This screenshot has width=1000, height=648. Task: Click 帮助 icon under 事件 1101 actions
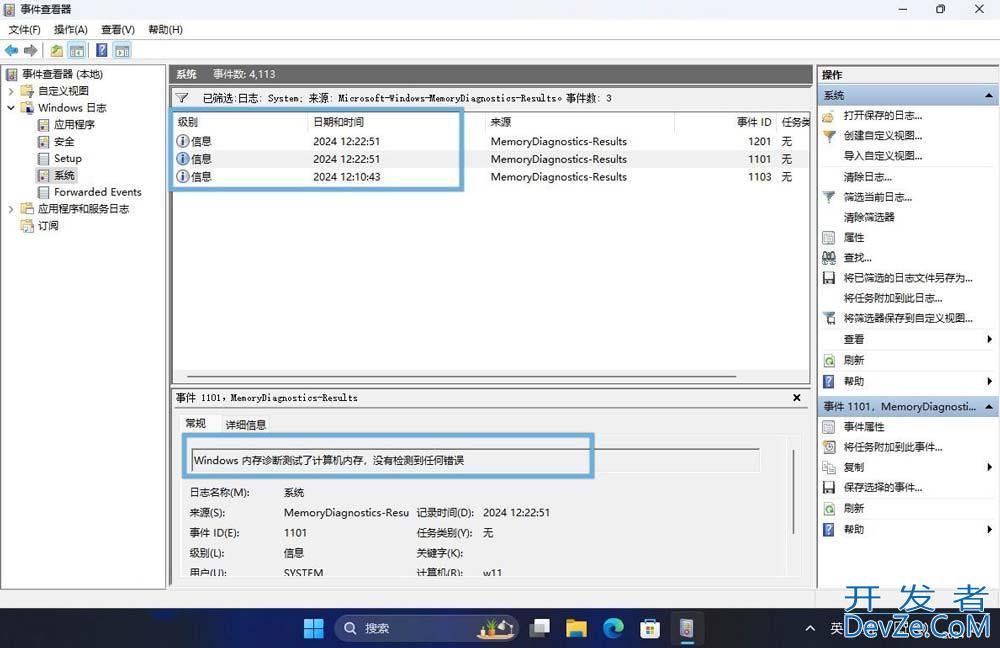(x=828, y=529)
